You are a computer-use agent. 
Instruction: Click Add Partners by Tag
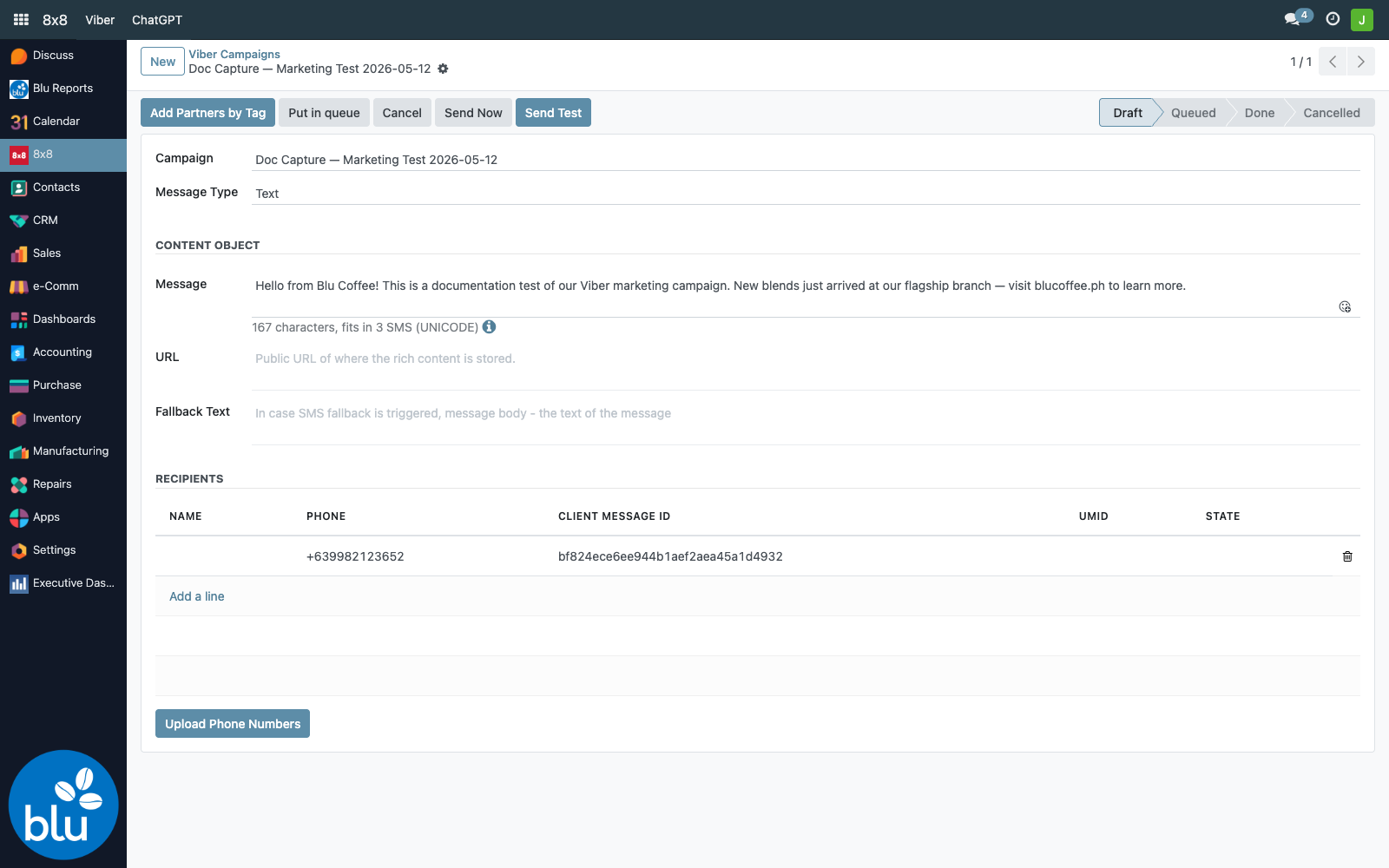click(x=207, y=113)
